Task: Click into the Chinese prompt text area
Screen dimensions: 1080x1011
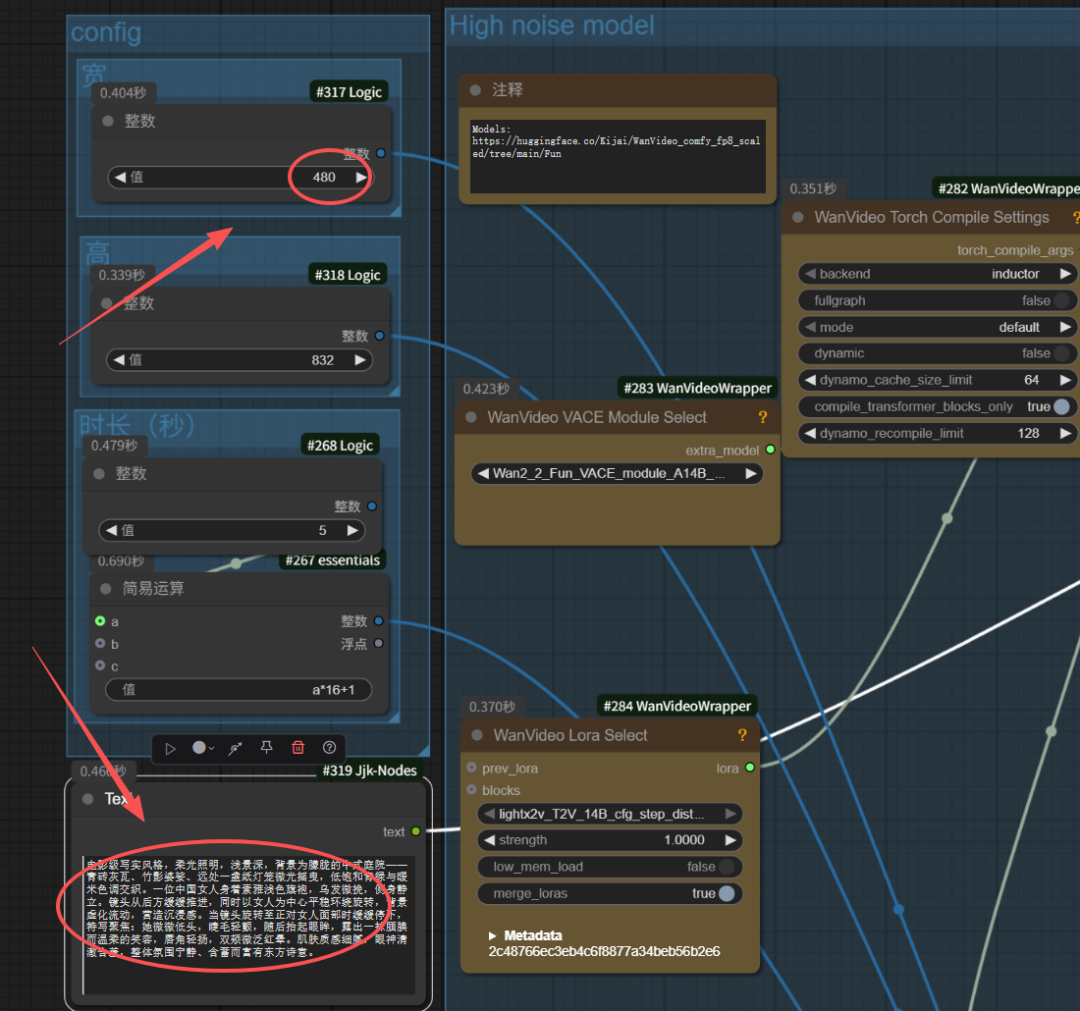Action: coord(248,925)
